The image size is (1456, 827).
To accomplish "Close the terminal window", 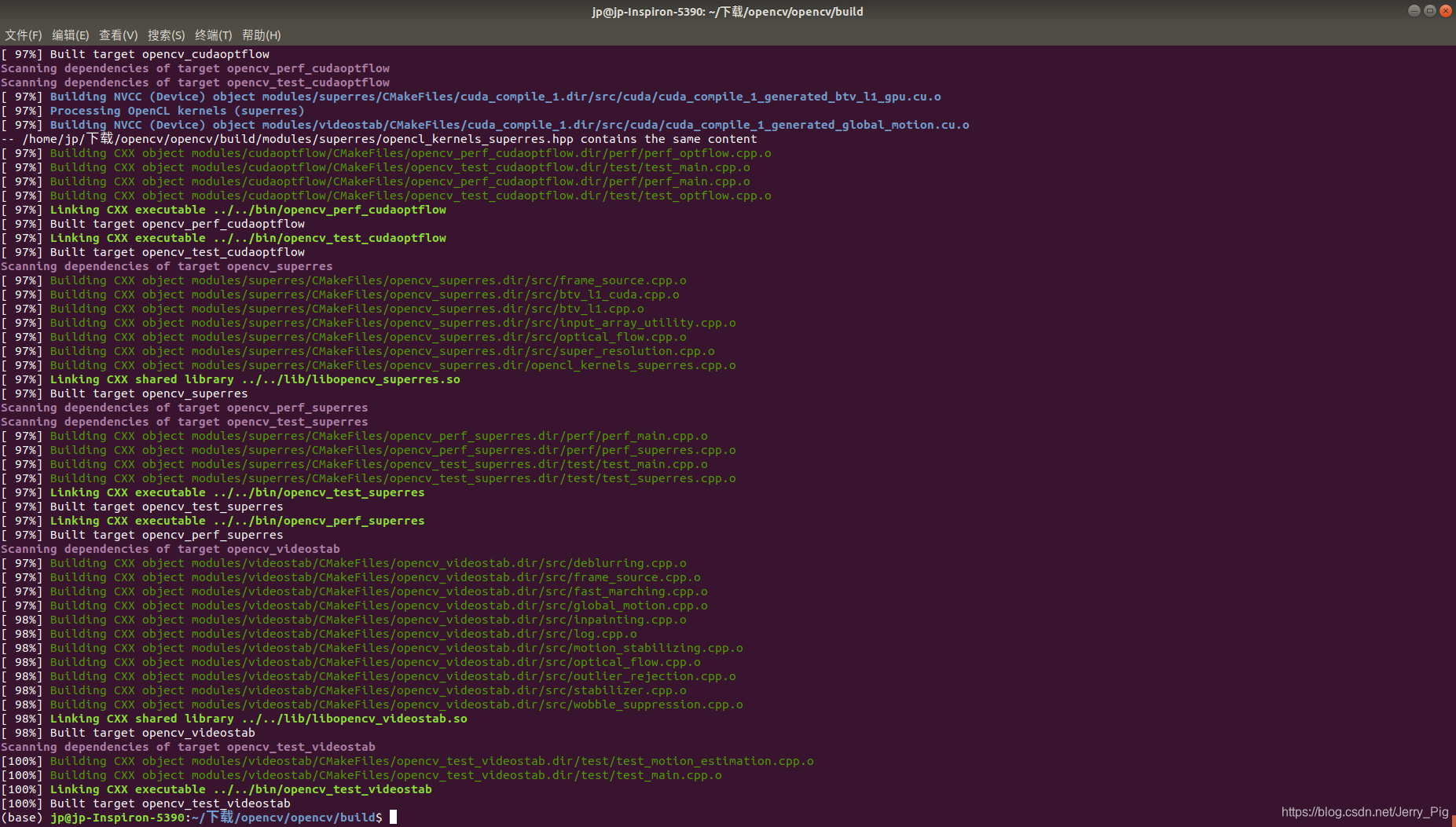I will [1445, 11].
